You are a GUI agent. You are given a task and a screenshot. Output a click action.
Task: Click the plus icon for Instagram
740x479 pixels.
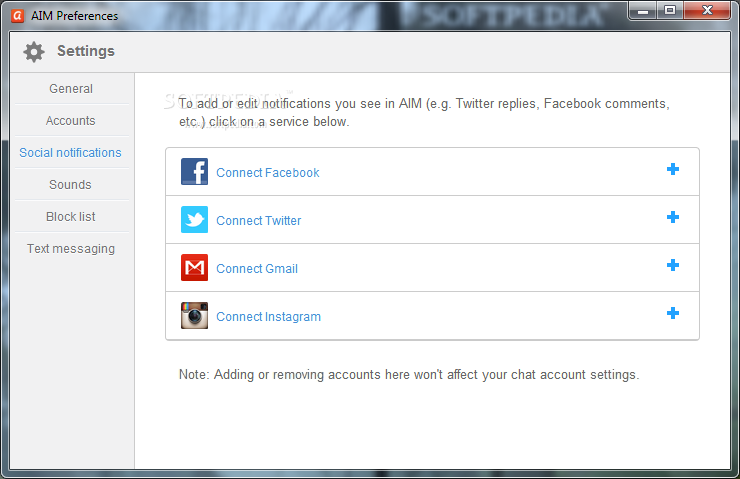[x=673, y=313]
